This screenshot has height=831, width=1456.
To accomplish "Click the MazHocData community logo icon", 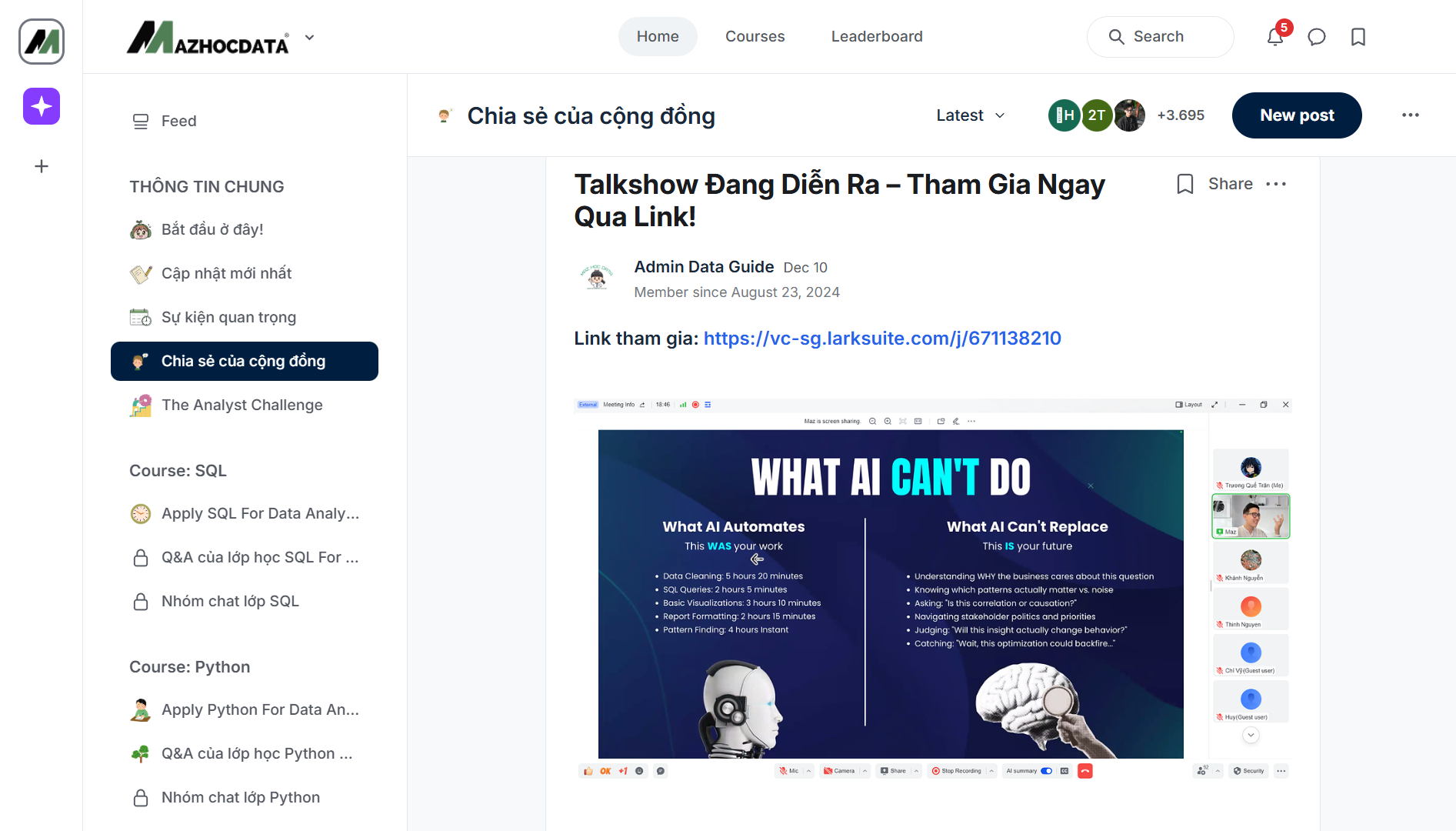I will click(x=42, y=42).
